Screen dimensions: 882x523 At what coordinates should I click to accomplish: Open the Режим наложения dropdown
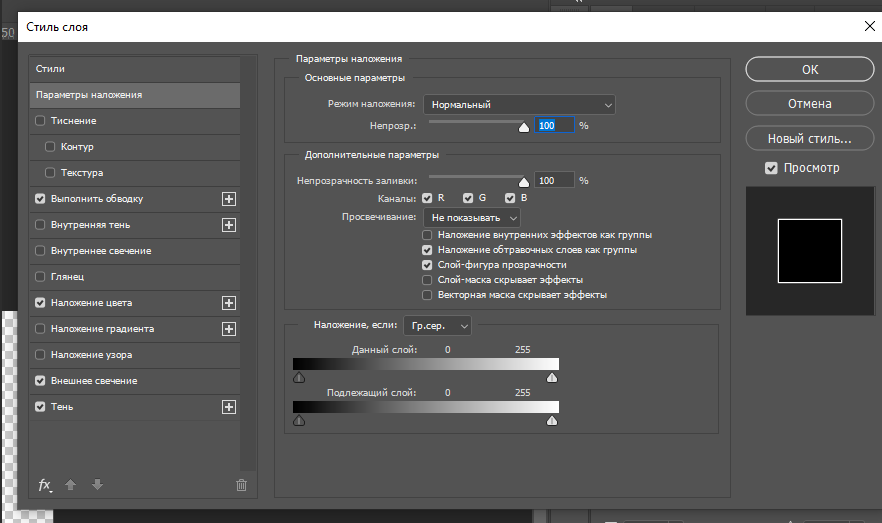(x=519, y=105)
